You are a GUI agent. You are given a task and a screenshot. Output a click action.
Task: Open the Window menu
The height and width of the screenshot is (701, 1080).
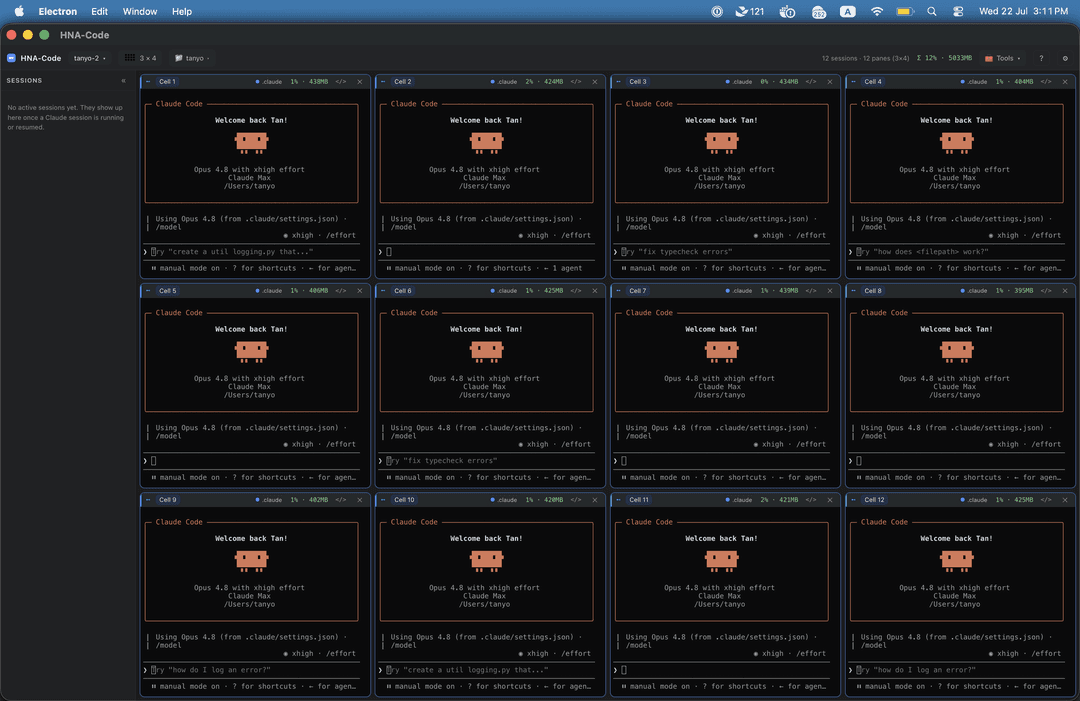[x=140, y=12]
